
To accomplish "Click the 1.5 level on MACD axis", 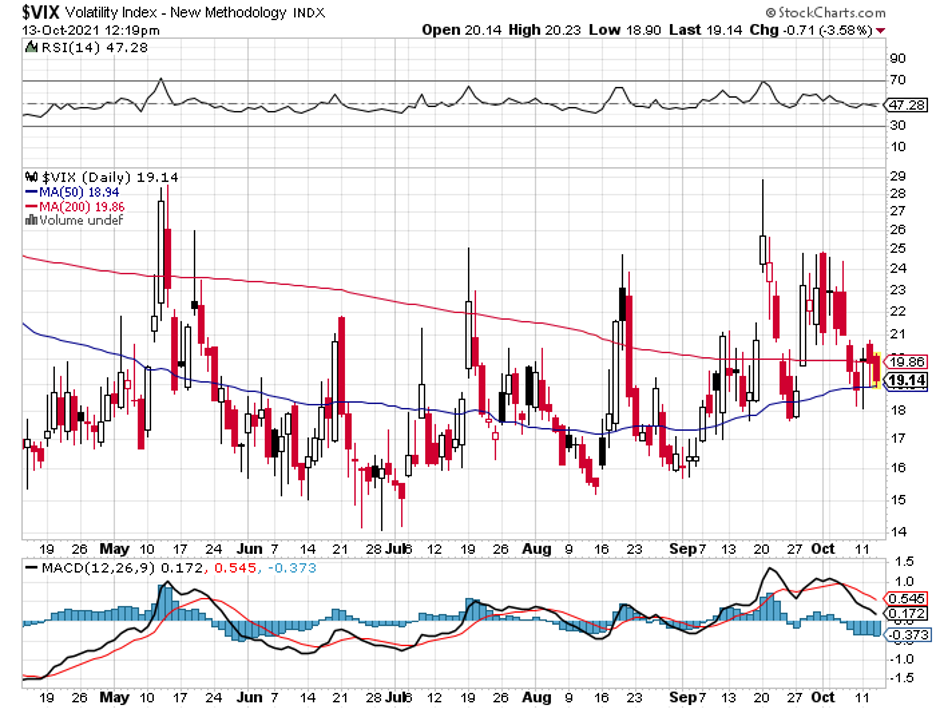I will click(x=905, y=561).
